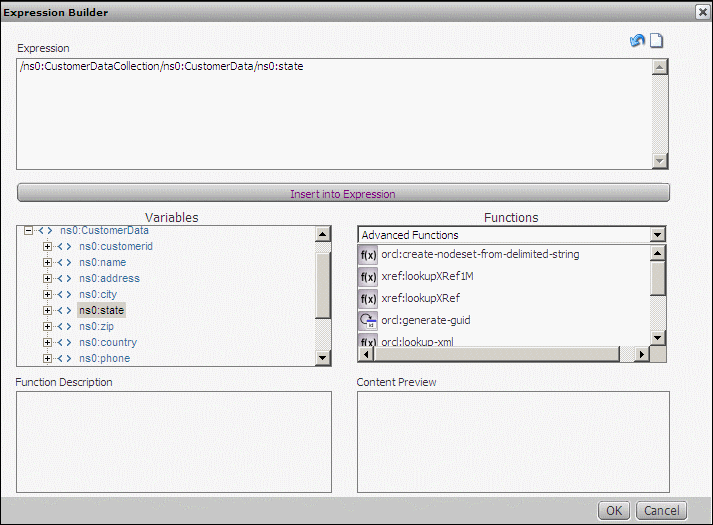Open the Advanced Functions dropdown
Viewport: 713px width, 525px height.
[657, 235]
